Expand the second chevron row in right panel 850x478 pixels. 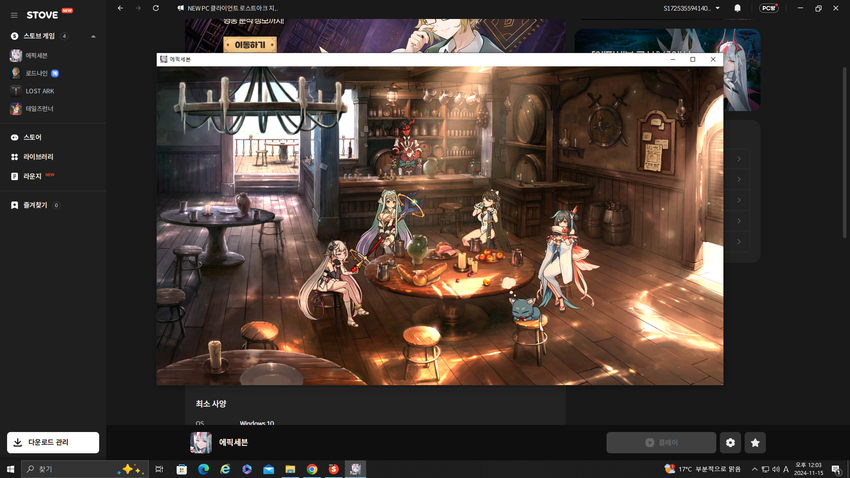(738, 179)
